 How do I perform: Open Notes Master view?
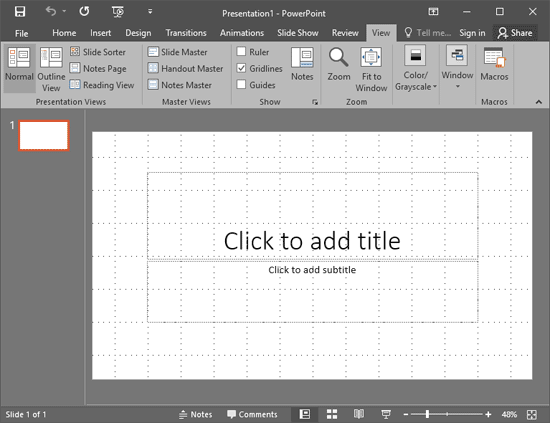pyautogui.click(x=180, y=85)
